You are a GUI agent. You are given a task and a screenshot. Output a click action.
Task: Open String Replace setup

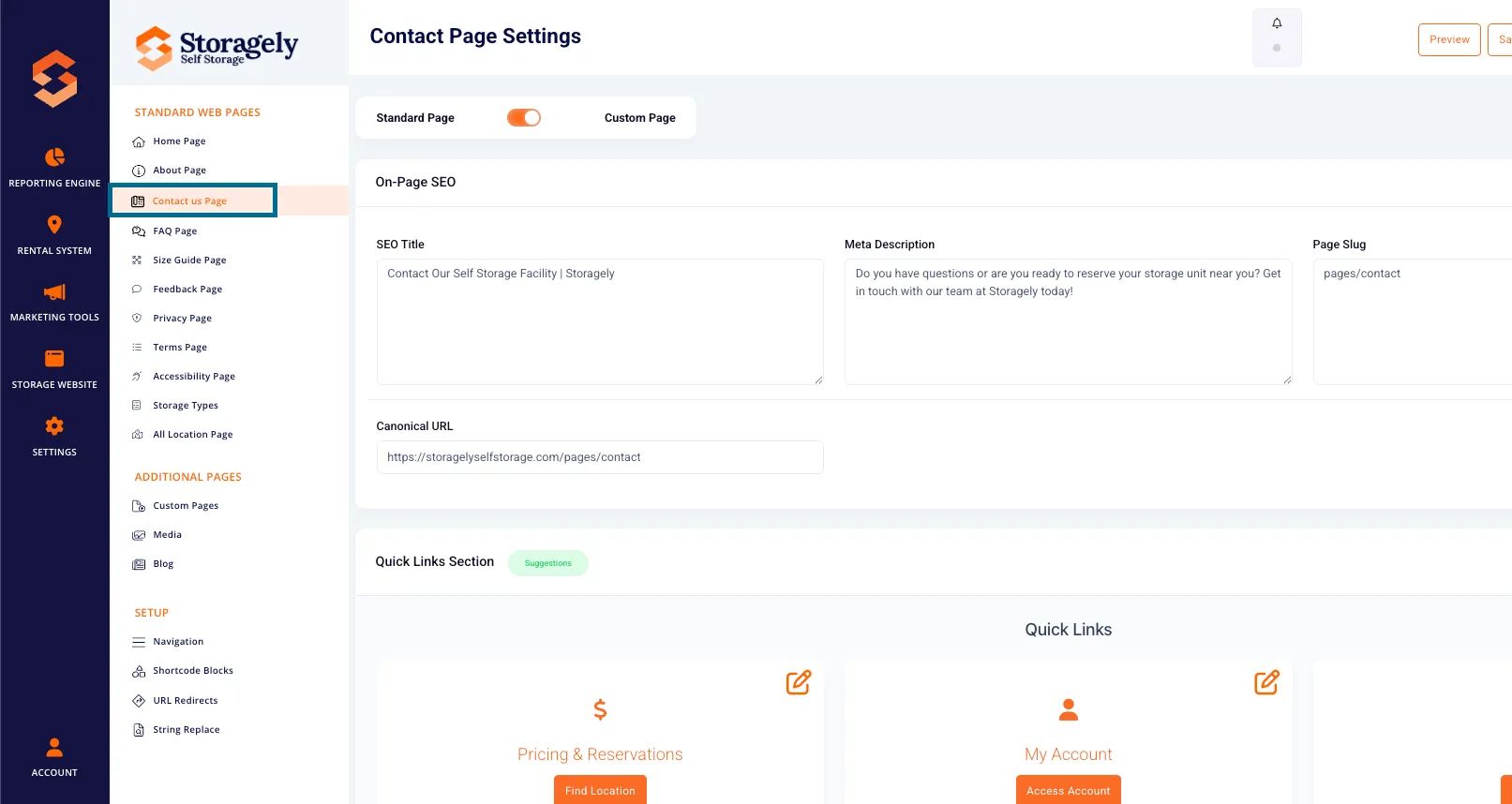(187, 730)
